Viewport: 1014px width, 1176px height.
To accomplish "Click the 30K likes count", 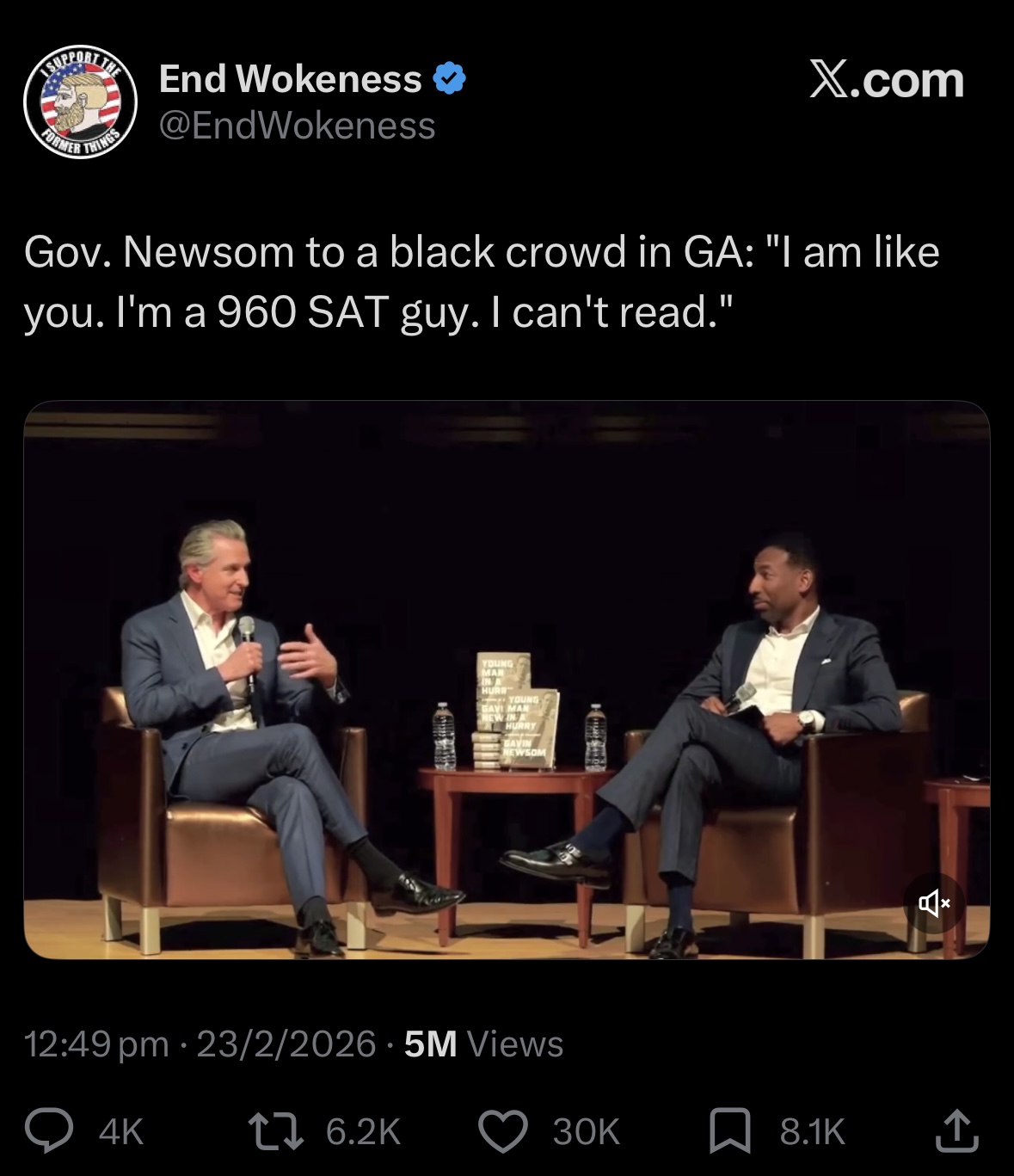I will 586,1132.
